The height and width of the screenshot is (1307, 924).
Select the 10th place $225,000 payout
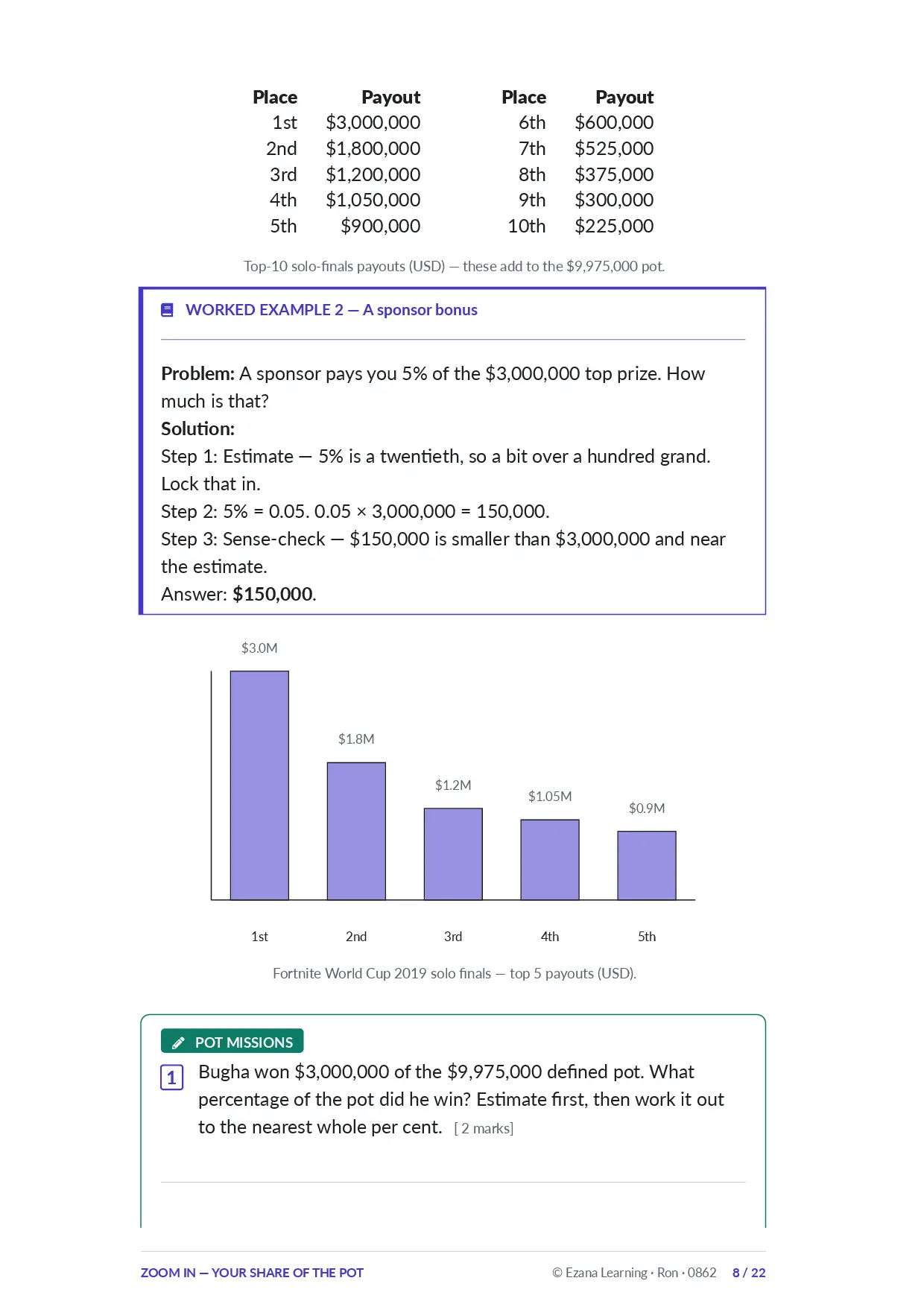(x=614, y=226)
